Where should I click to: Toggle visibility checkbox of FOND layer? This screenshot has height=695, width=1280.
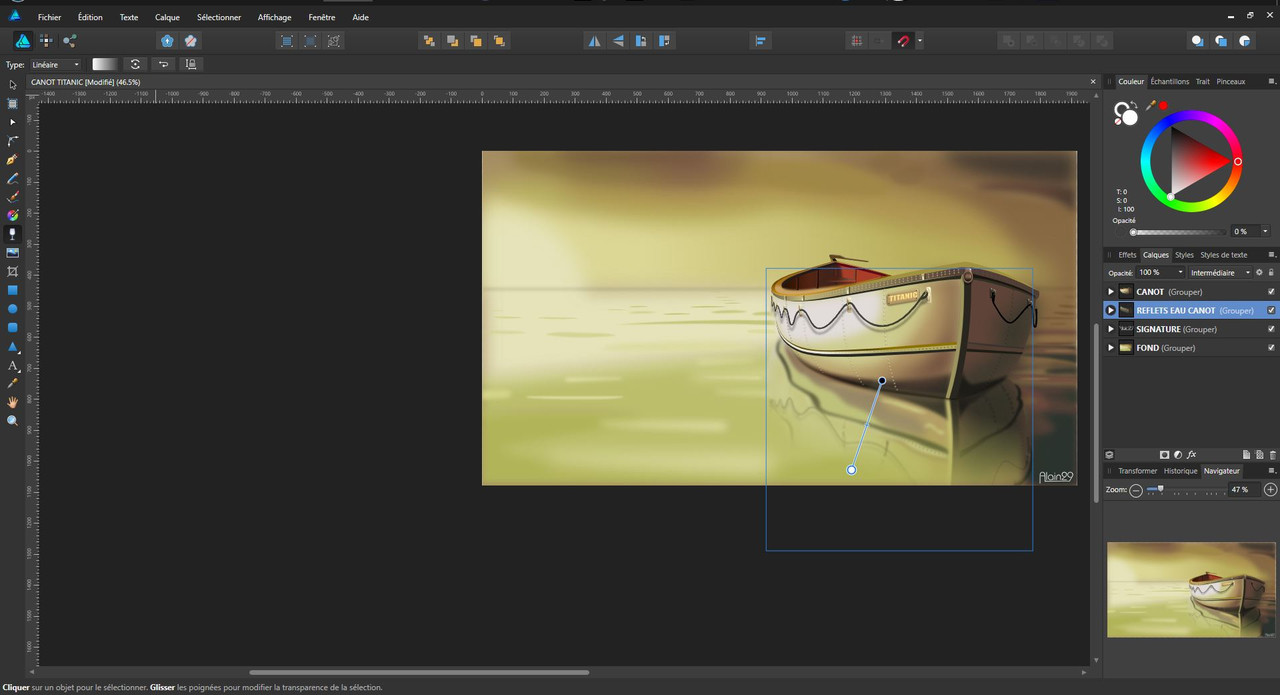coord(1271,348)
